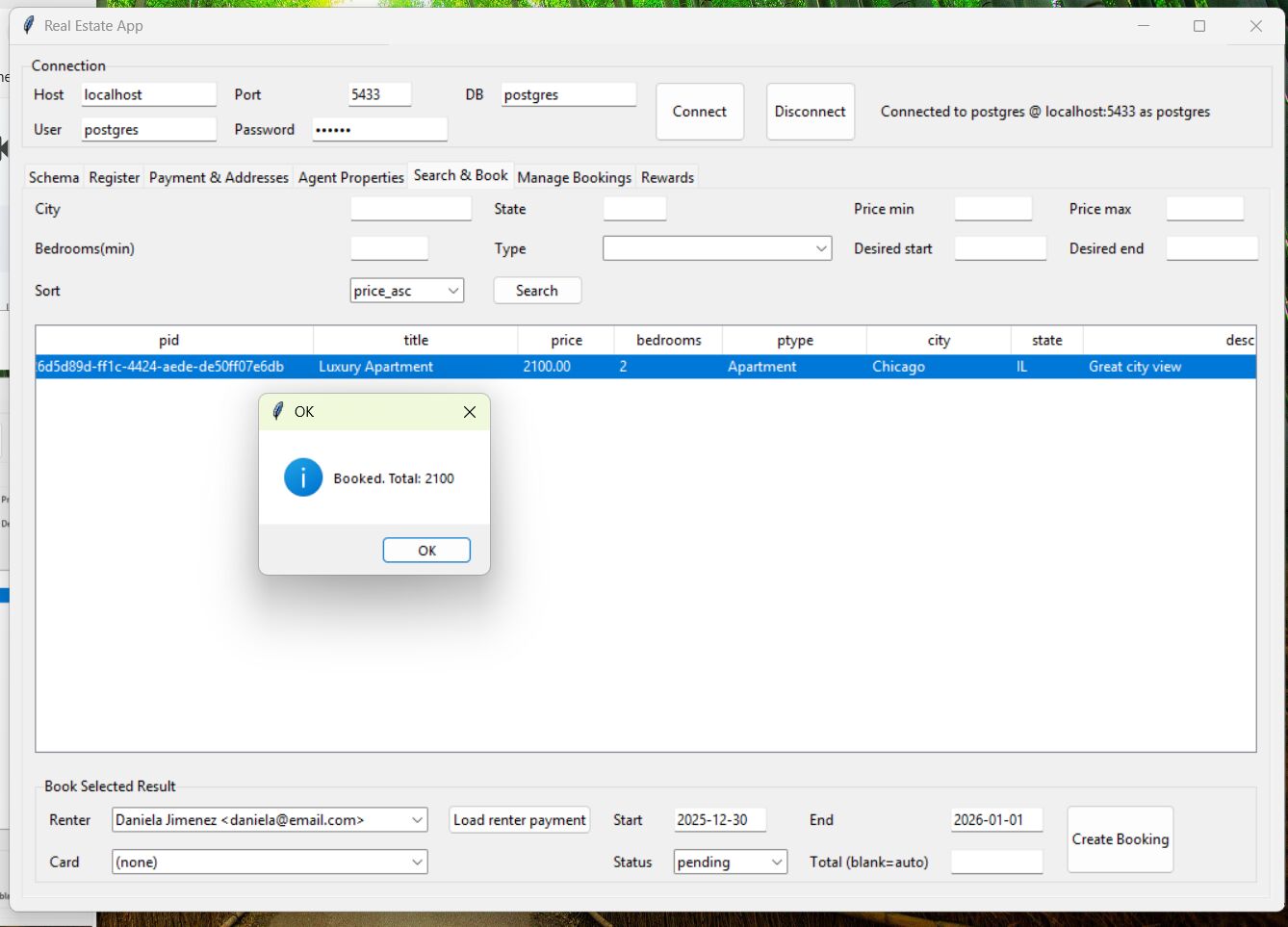
Task: Select the Luxury Apartment cell
Action: (x=416, y=367)
